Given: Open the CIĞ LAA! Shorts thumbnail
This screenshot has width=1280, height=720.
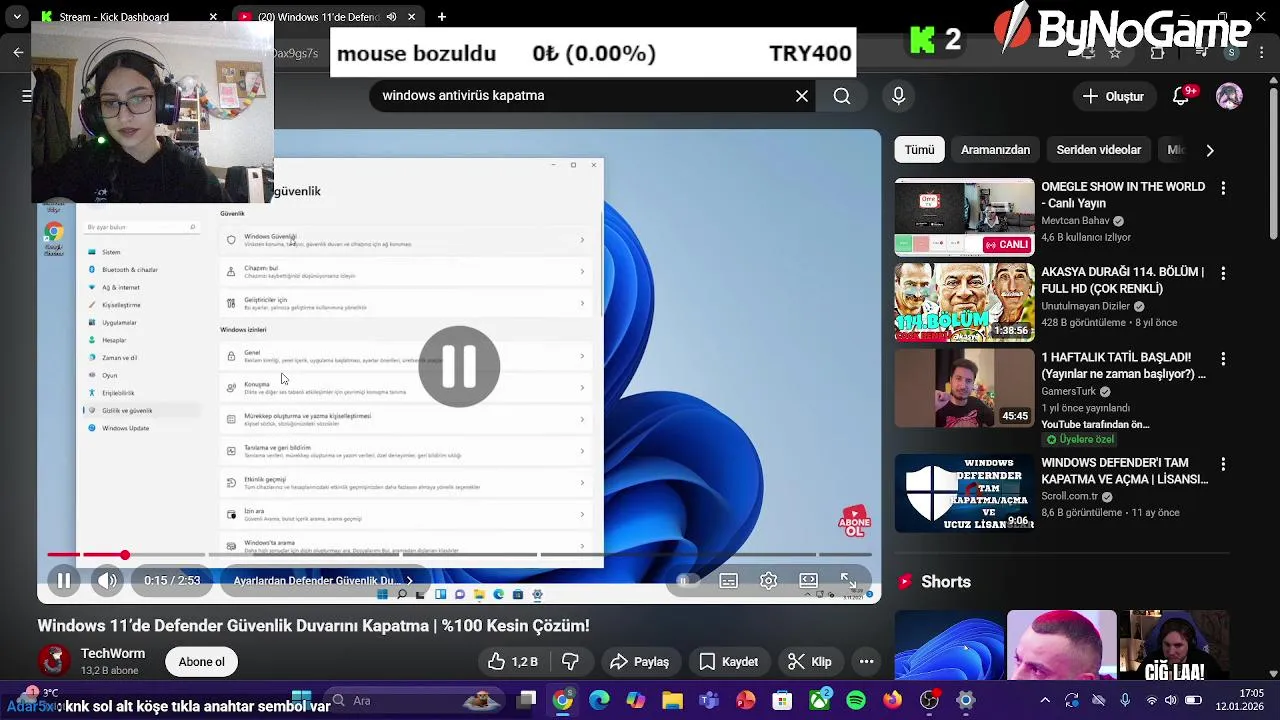Looking at the screenshot, I should tap(1174, 646).
